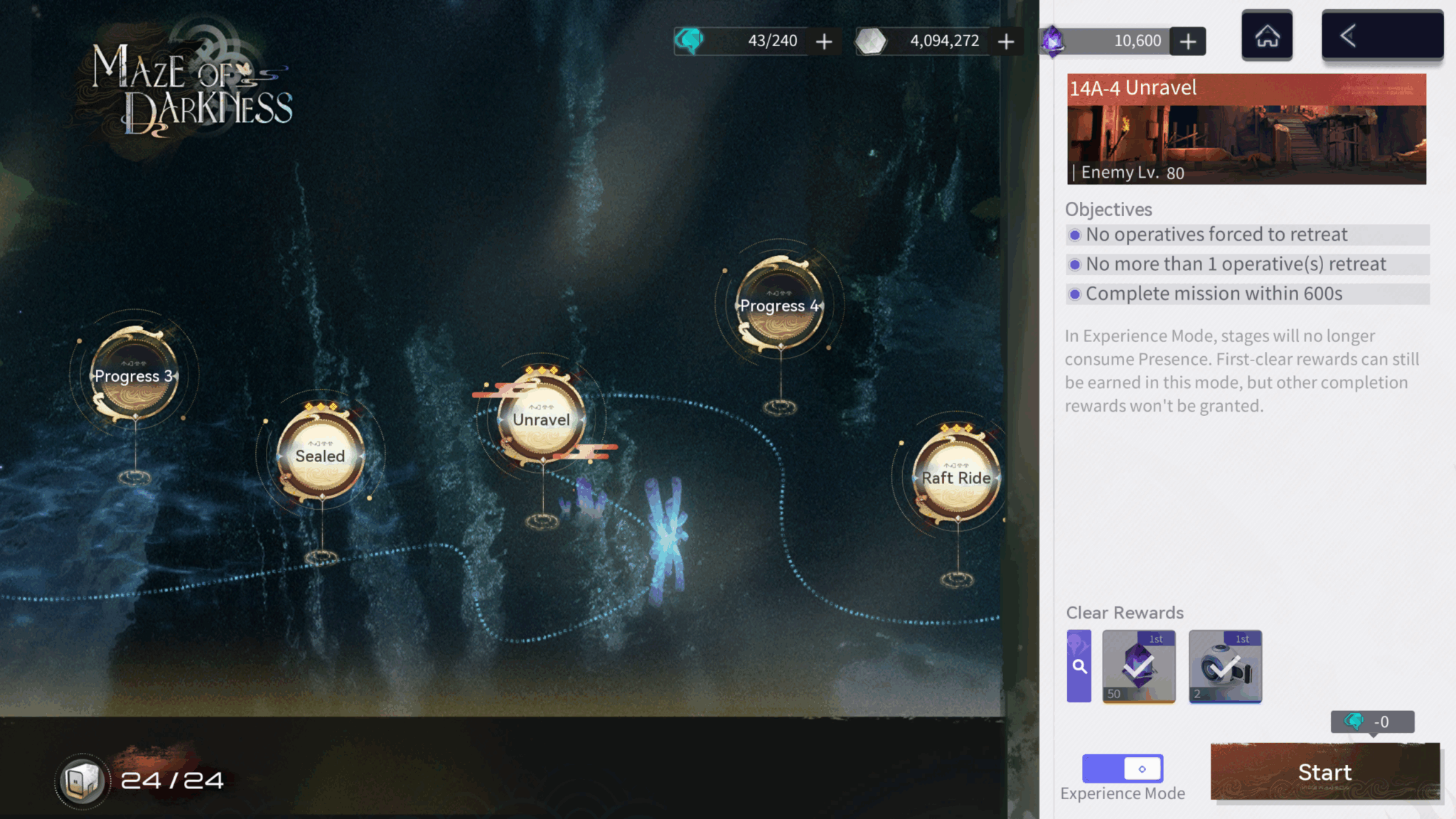Tap the silver coin currency icon
This screenshot has width=1456, height=819.
[871, 41]
